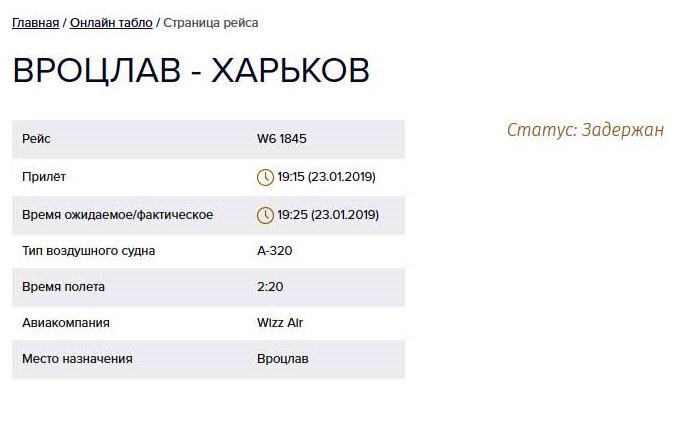676x421 pixels.
Task: Click the Место назначения row label
Action: coord(77,358)
